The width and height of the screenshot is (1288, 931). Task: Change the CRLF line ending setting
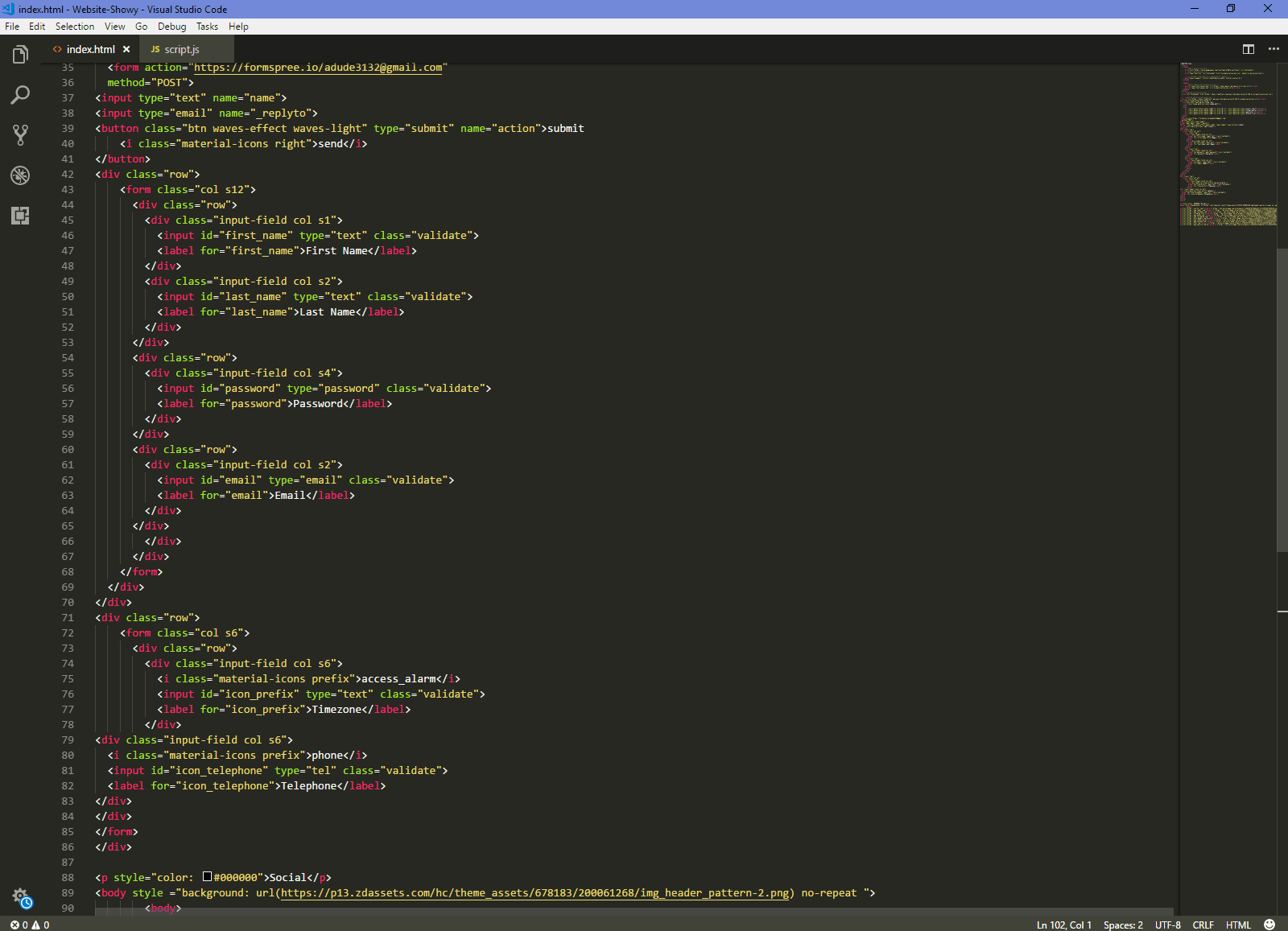(1203, 925)
